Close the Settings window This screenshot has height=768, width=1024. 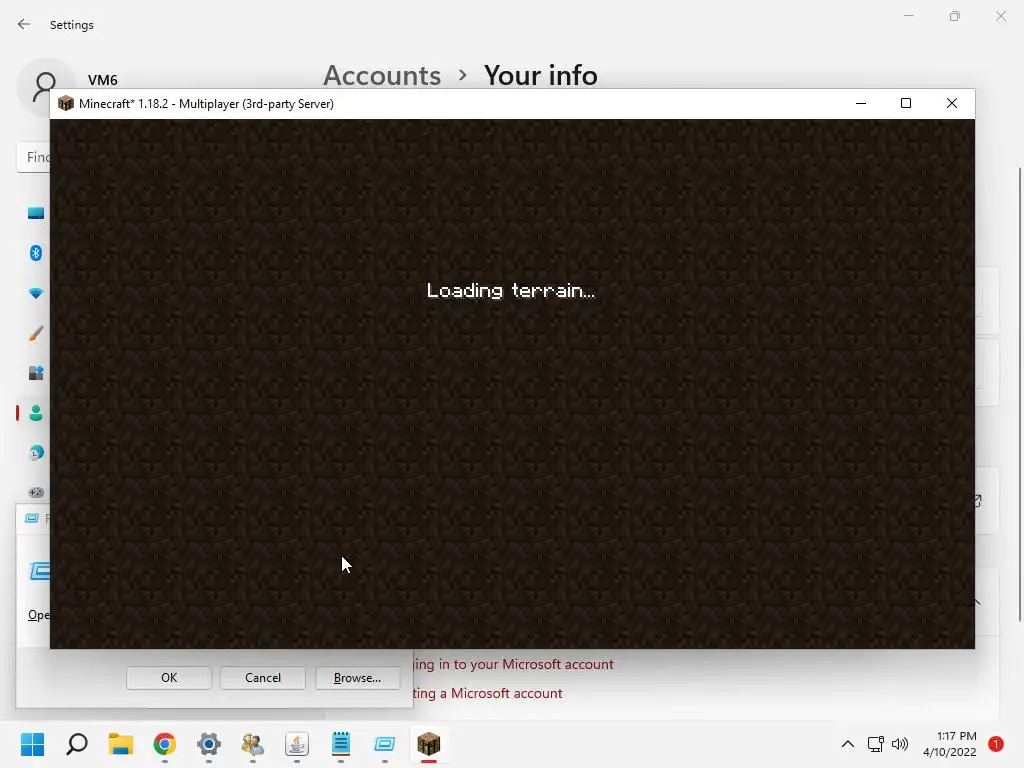pyautogui.click(x=1000, y=16)
